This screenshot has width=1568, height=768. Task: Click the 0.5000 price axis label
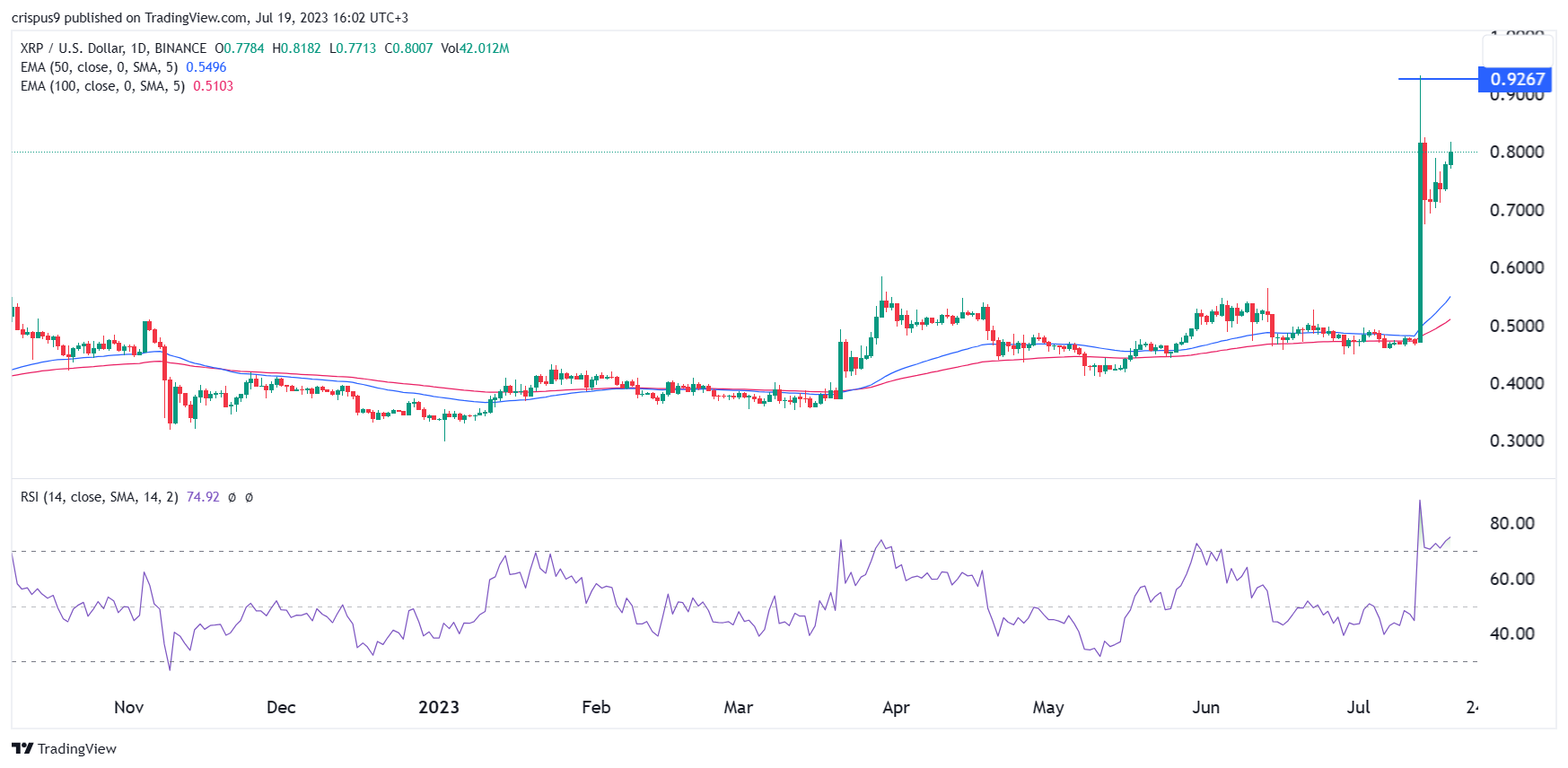(1517, 326)
